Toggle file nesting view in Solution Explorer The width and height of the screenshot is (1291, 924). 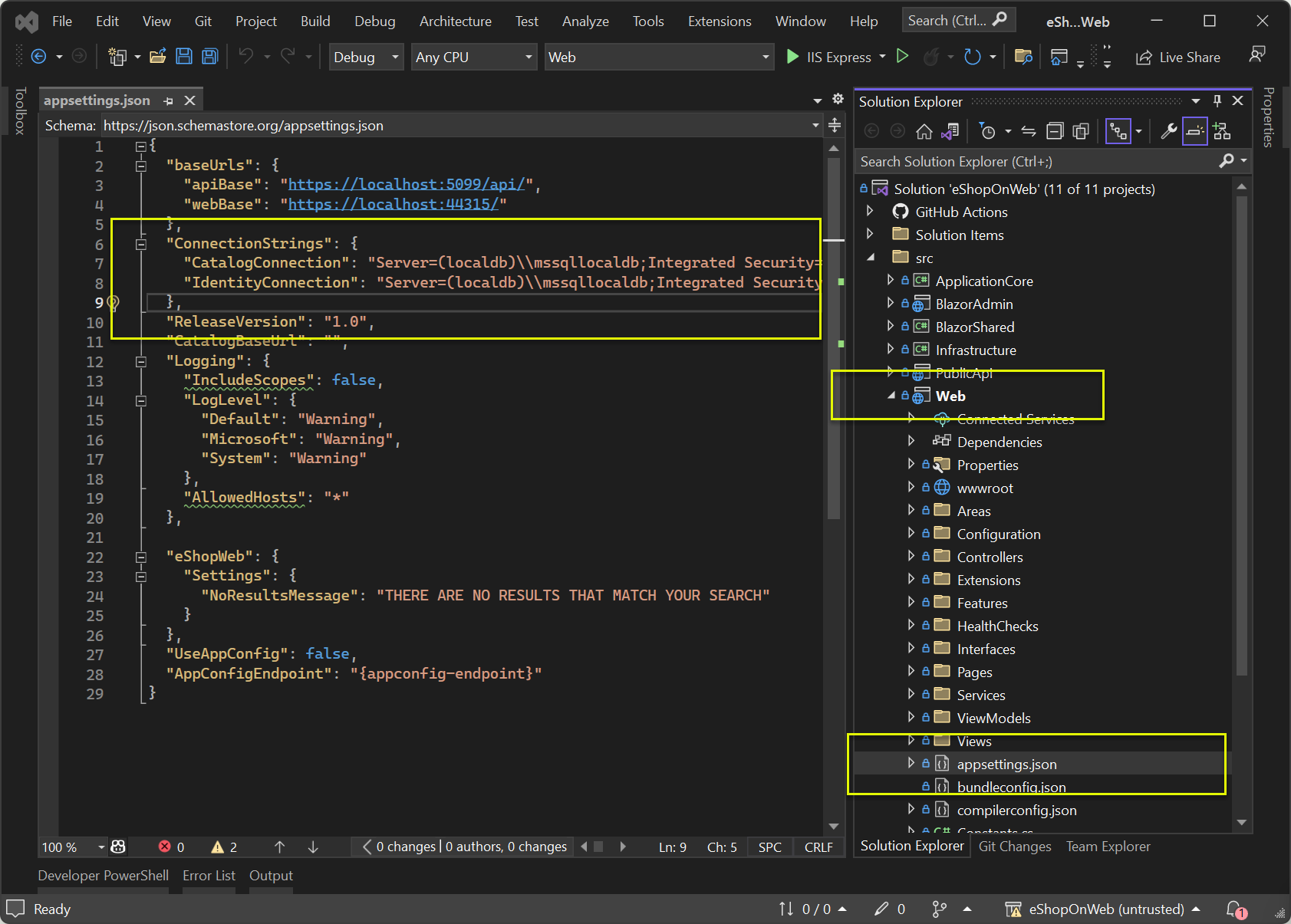pos(1118,132)
